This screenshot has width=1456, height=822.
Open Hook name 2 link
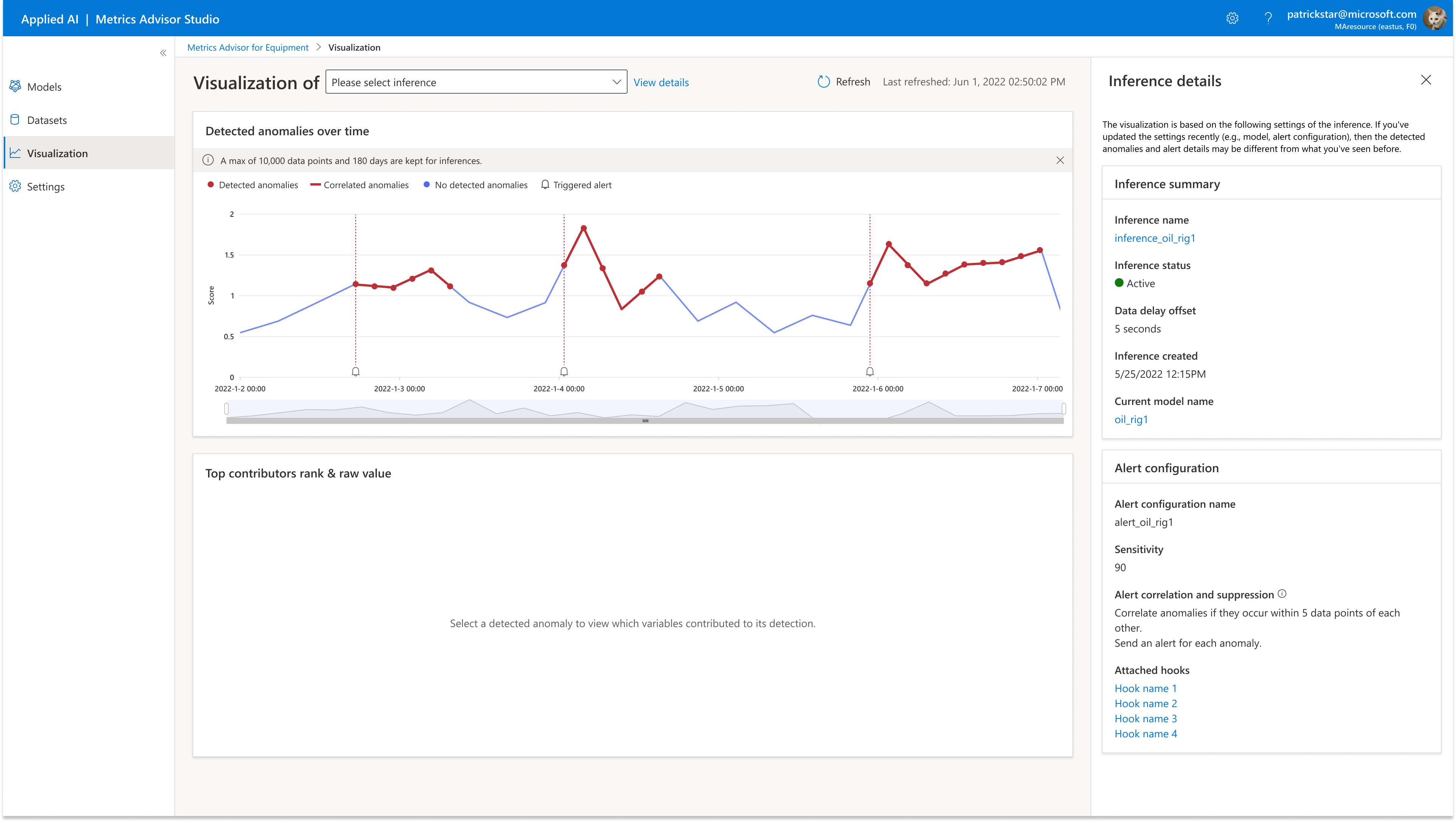[1145, 703]
